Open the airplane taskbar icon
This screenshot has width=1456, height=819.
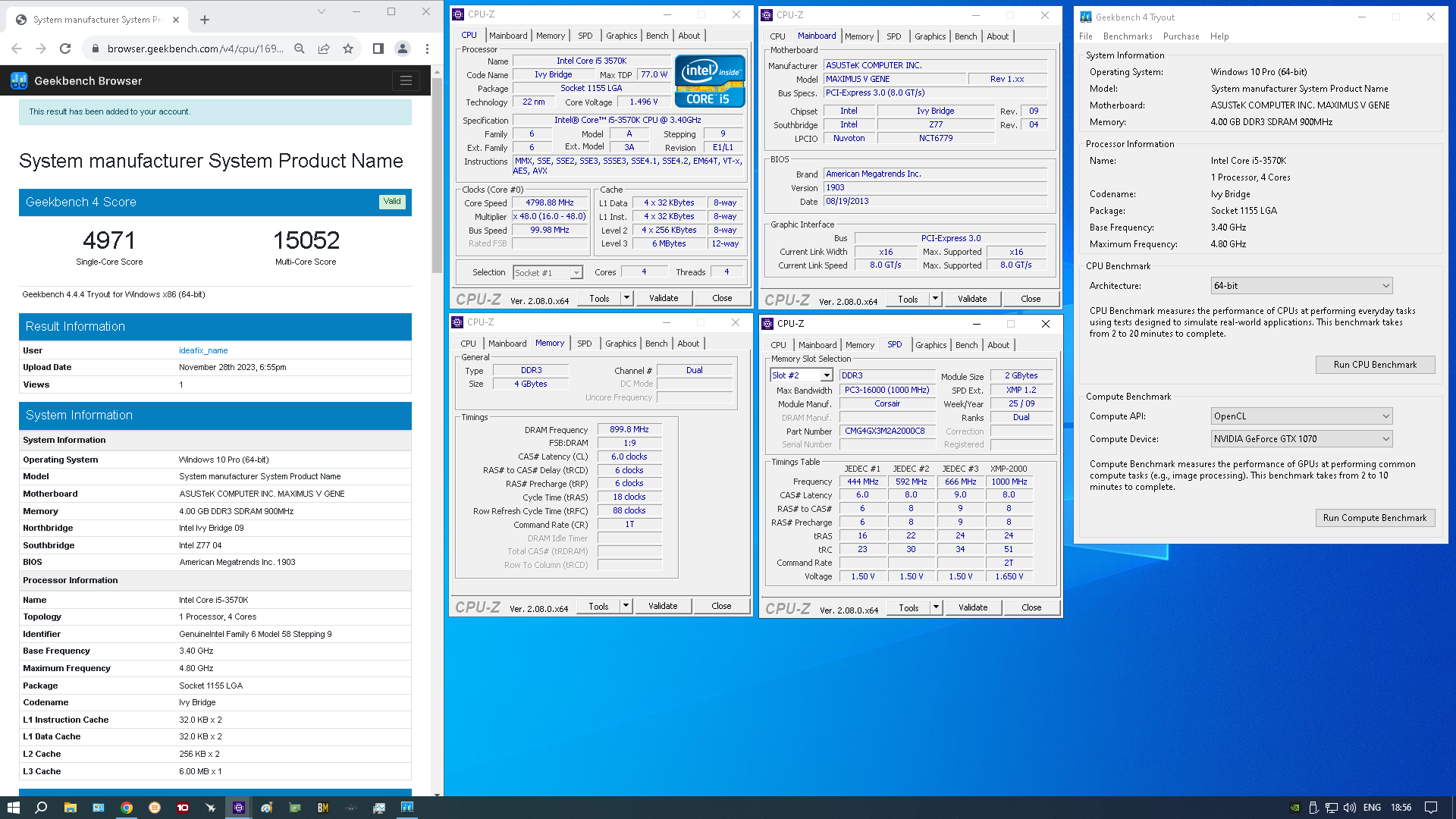210,808
